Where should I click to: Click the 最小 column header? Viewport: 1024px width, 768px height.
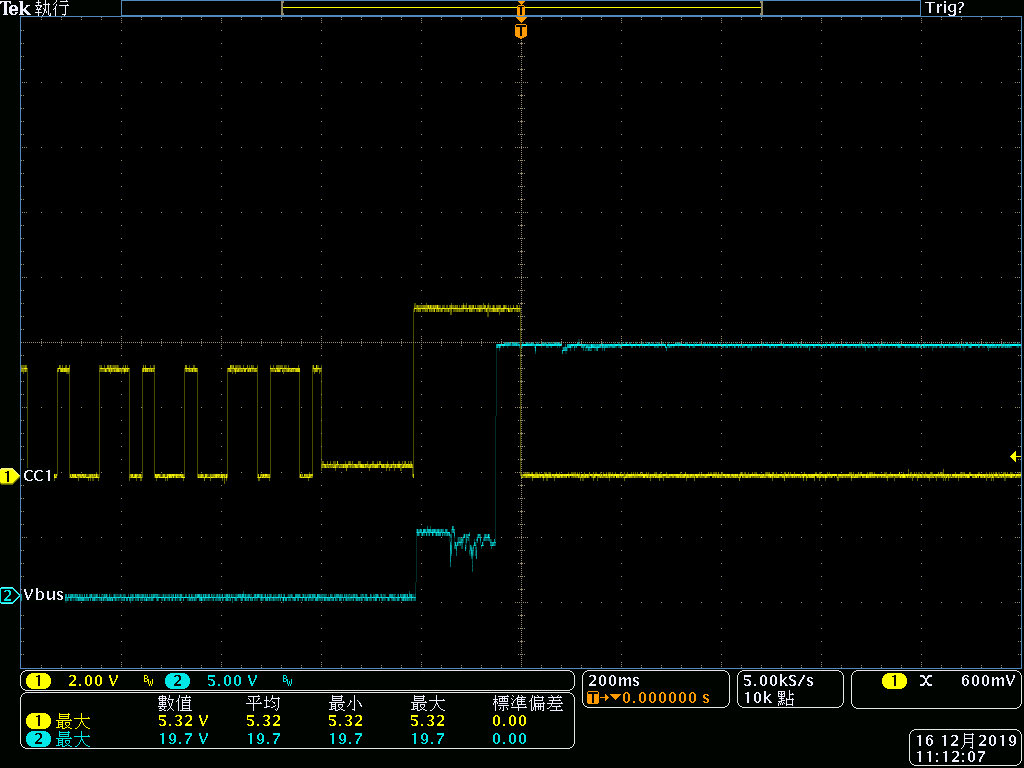pyautogui.click(x=345, y=703)
